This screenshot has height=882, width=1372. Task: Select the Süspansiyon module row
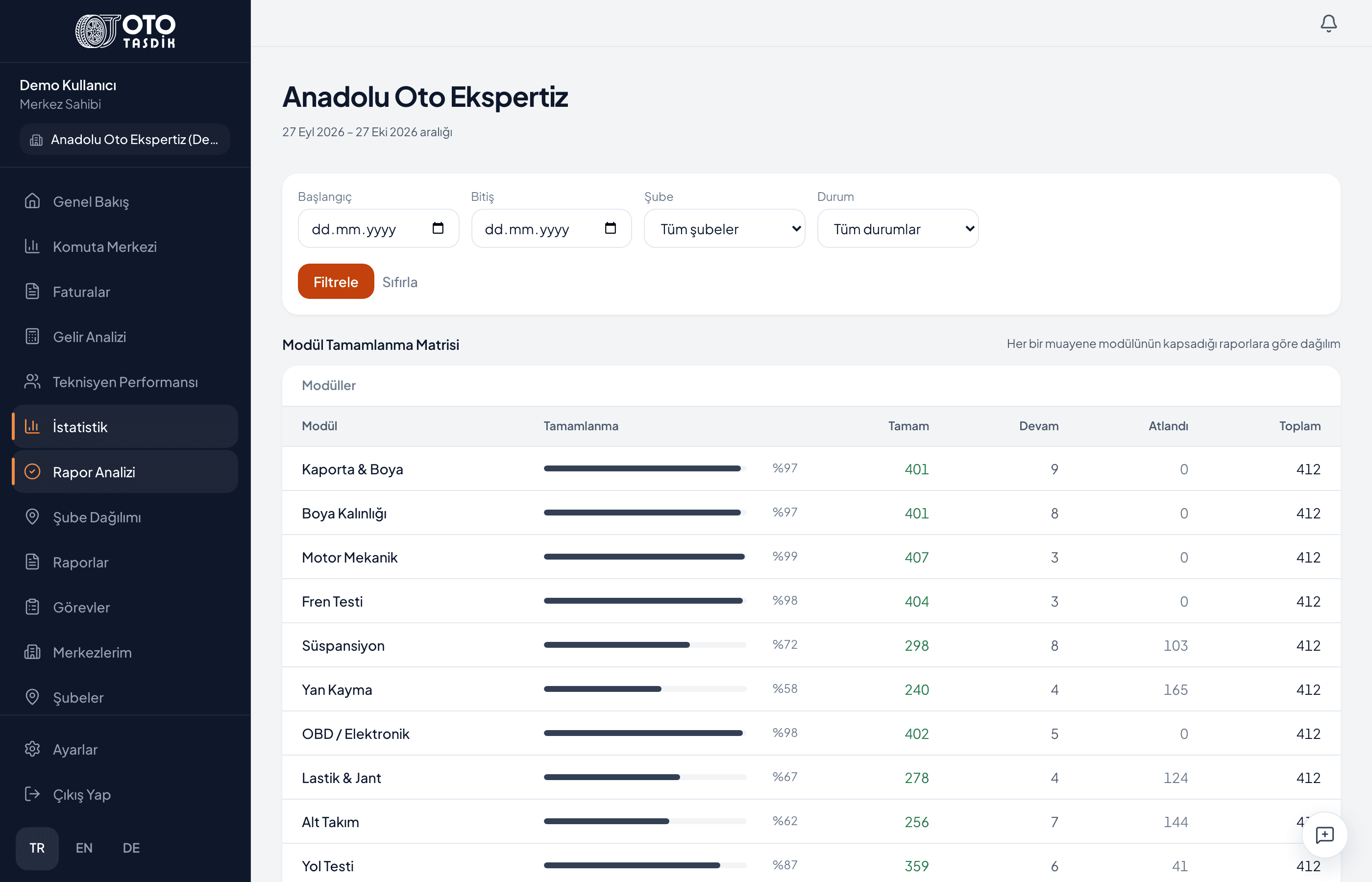pyautogui.click(x=811, y=645)
